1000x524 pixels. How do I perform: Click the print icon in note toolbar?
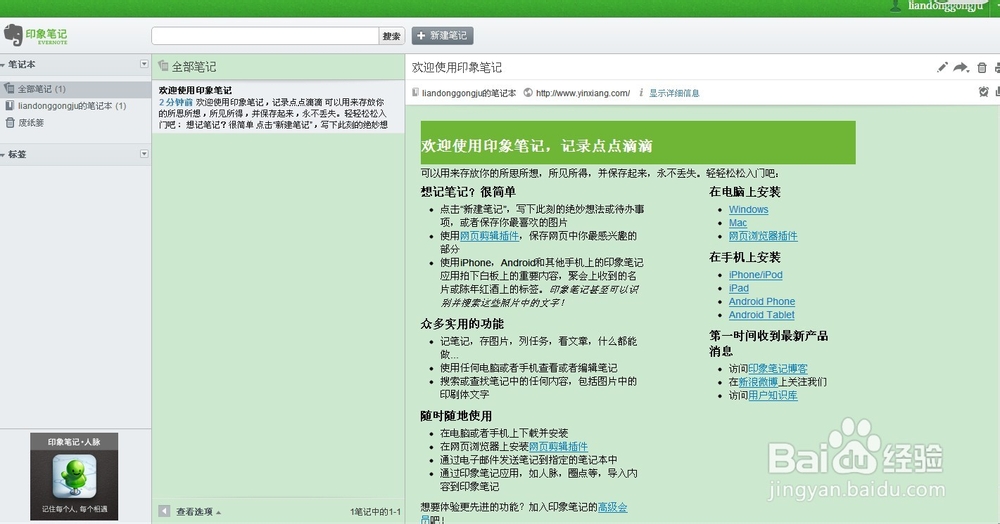pyautogui.click(x=997, y=68)
